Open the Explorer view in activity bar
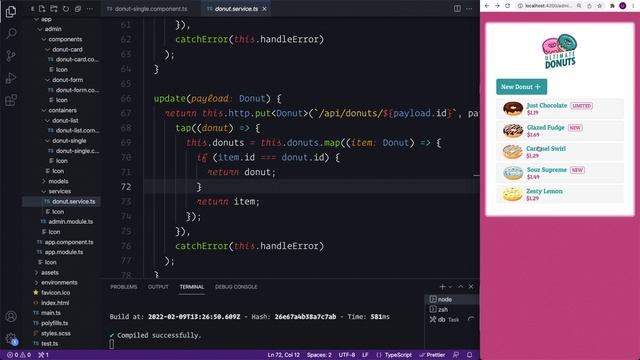The height and width of the screenshot is (360, 640). coord(11,11)
